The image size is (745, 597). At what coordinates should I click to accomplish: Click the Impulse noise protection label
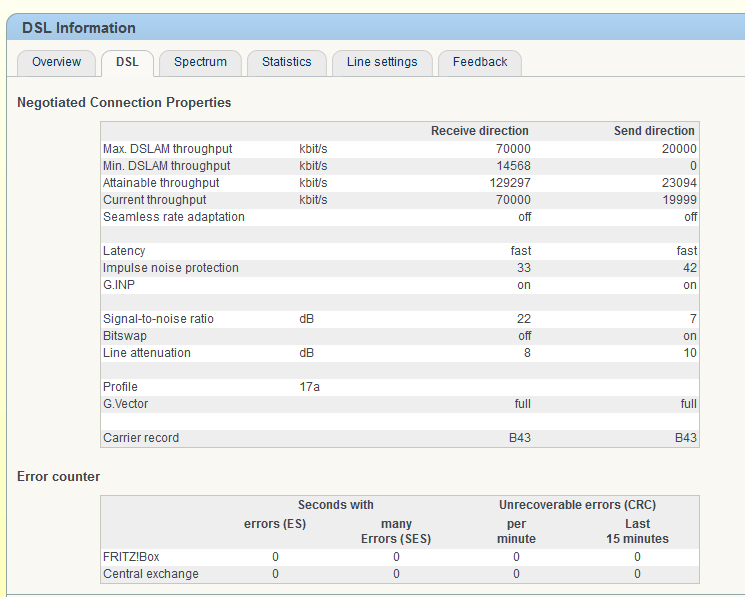tap(170, 268)
